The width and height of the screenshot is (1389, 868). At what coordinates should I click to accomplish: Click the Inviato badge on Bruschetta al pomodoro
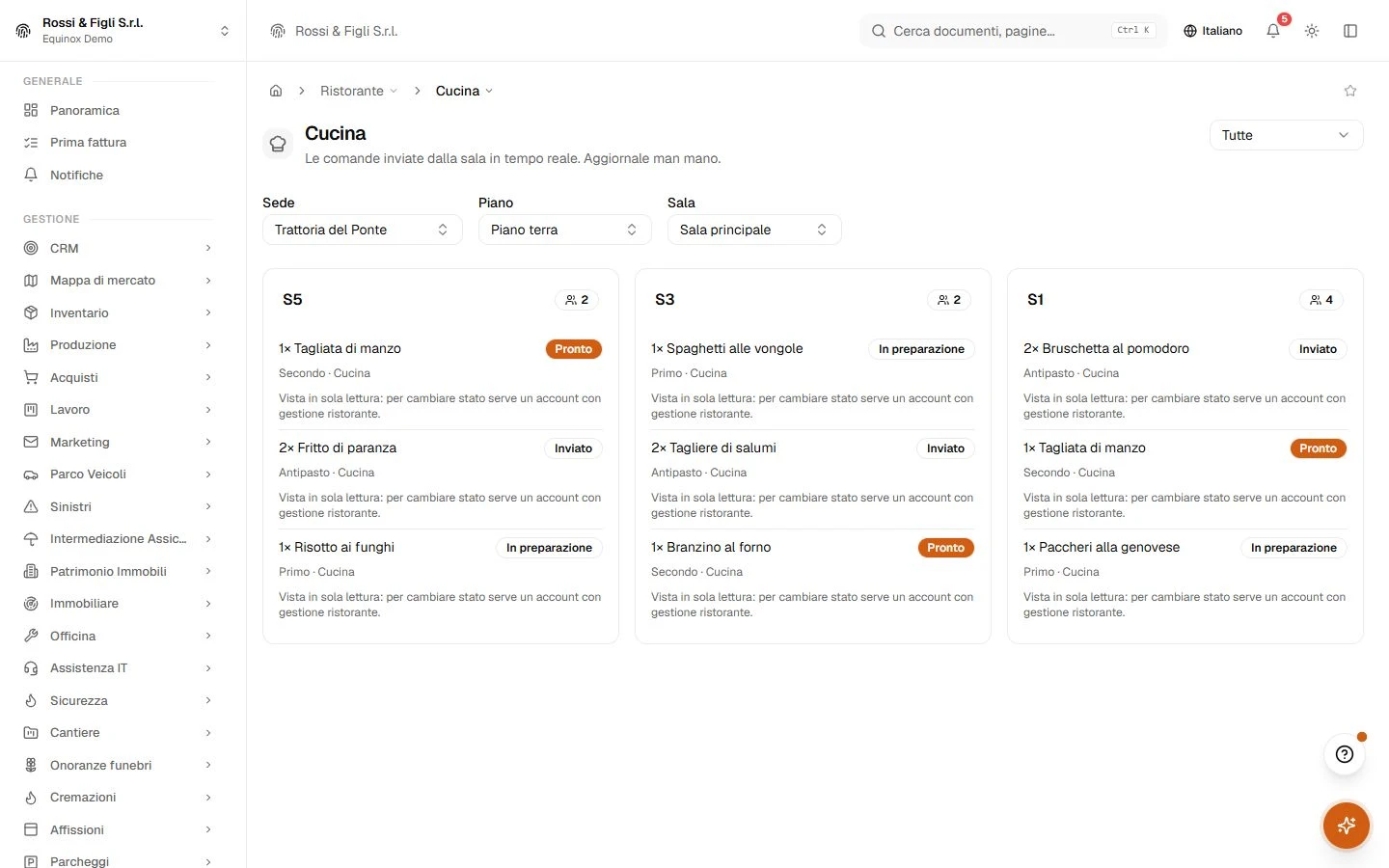pyautogui.click(x=1318, y=349)
